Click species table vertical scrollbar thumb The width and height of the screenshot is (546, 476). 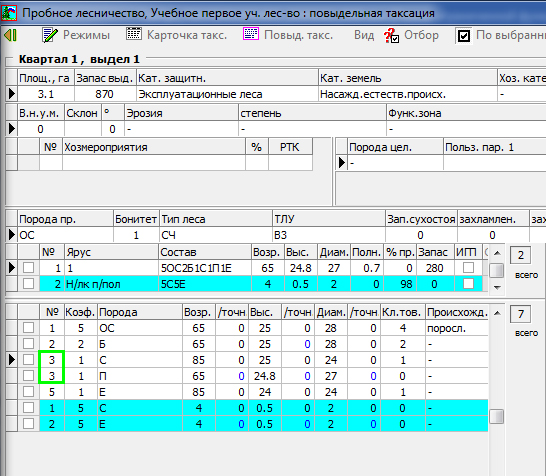pos(497,416)
